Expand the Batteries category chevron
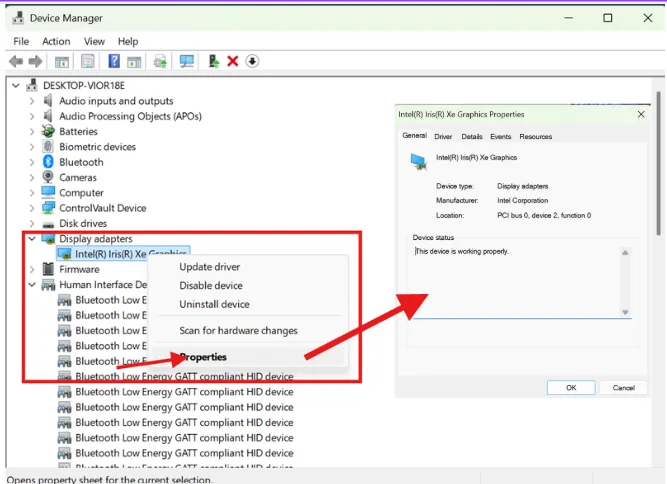This screenshot has height=484, width=667. click(x=32, y=131)
